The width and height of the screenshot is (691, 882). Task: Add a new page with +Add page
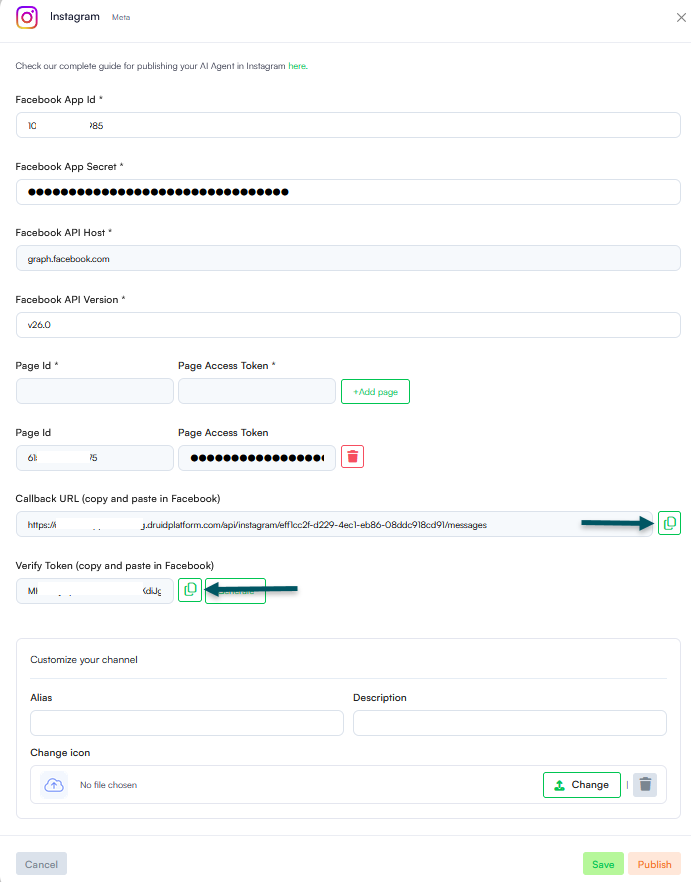click(x=375, y=392)
